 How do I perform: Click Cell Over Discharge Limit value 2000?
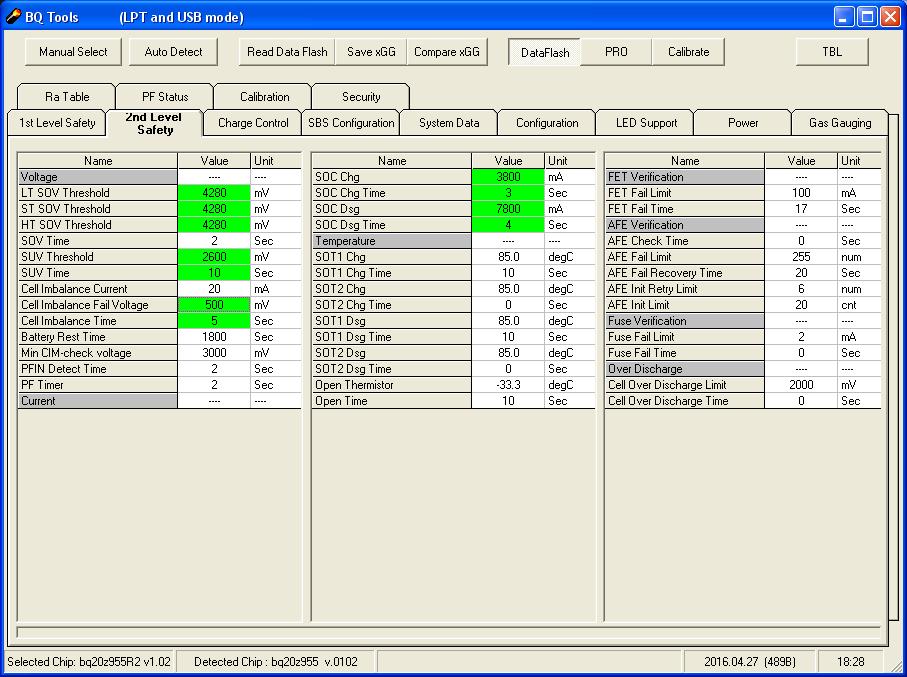coord(801,385)
